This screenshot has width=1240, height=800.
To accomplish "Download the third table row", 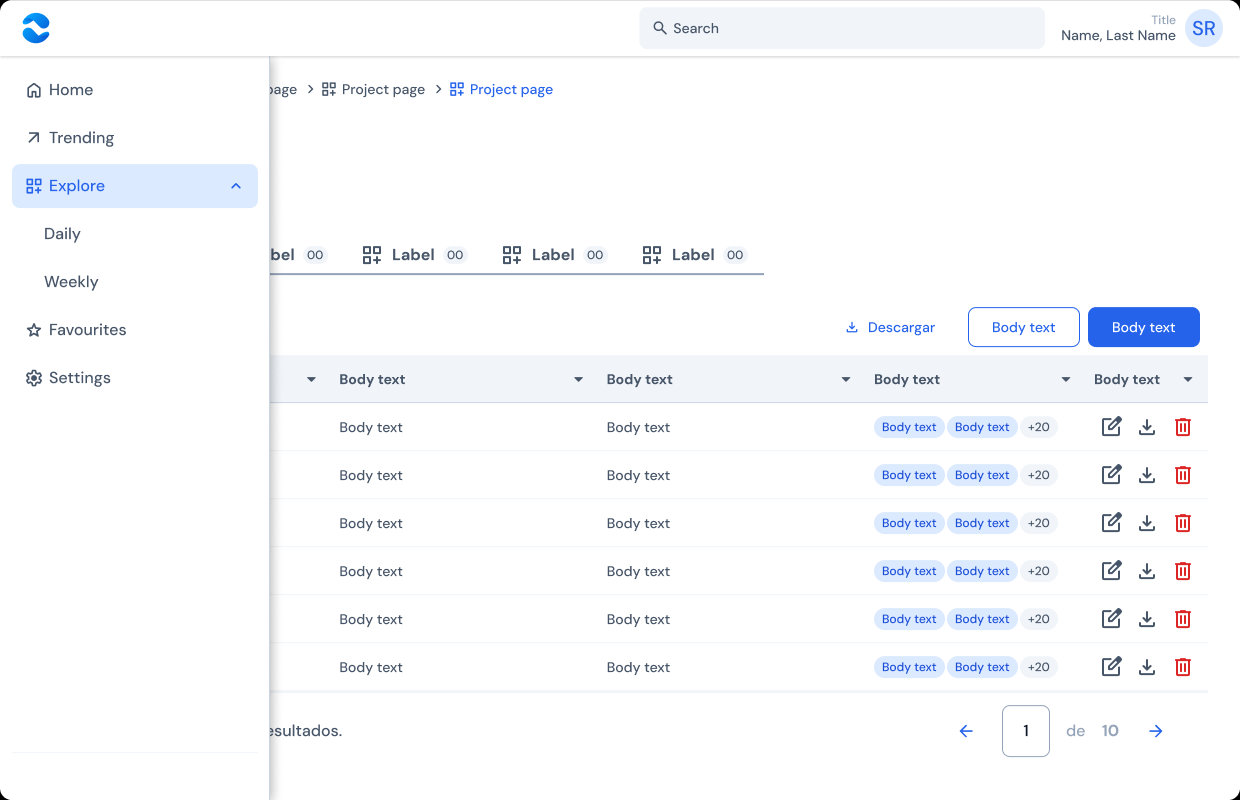I will tap(1147, 523).
